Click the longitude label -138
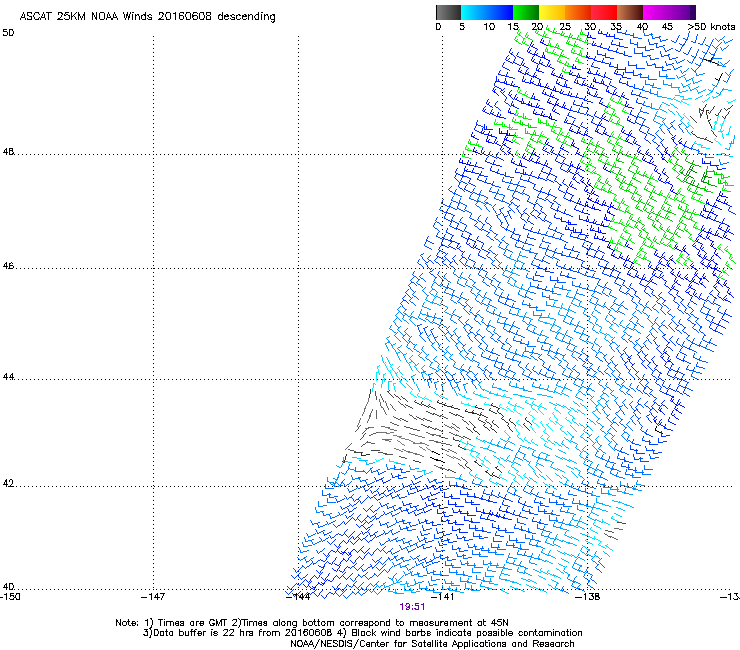Image resolution: width=740 pixels, height=650 pixels. tap(588, 597)
